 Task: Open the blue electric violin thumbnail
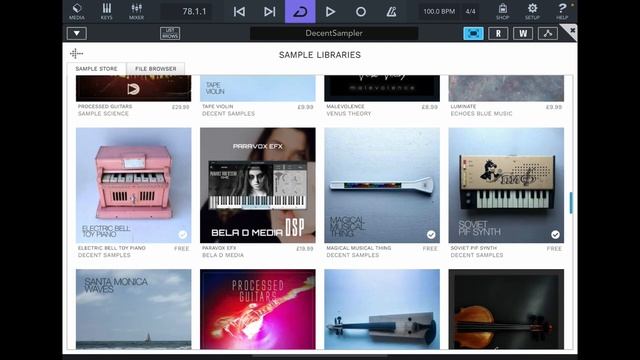coord(382,309)
